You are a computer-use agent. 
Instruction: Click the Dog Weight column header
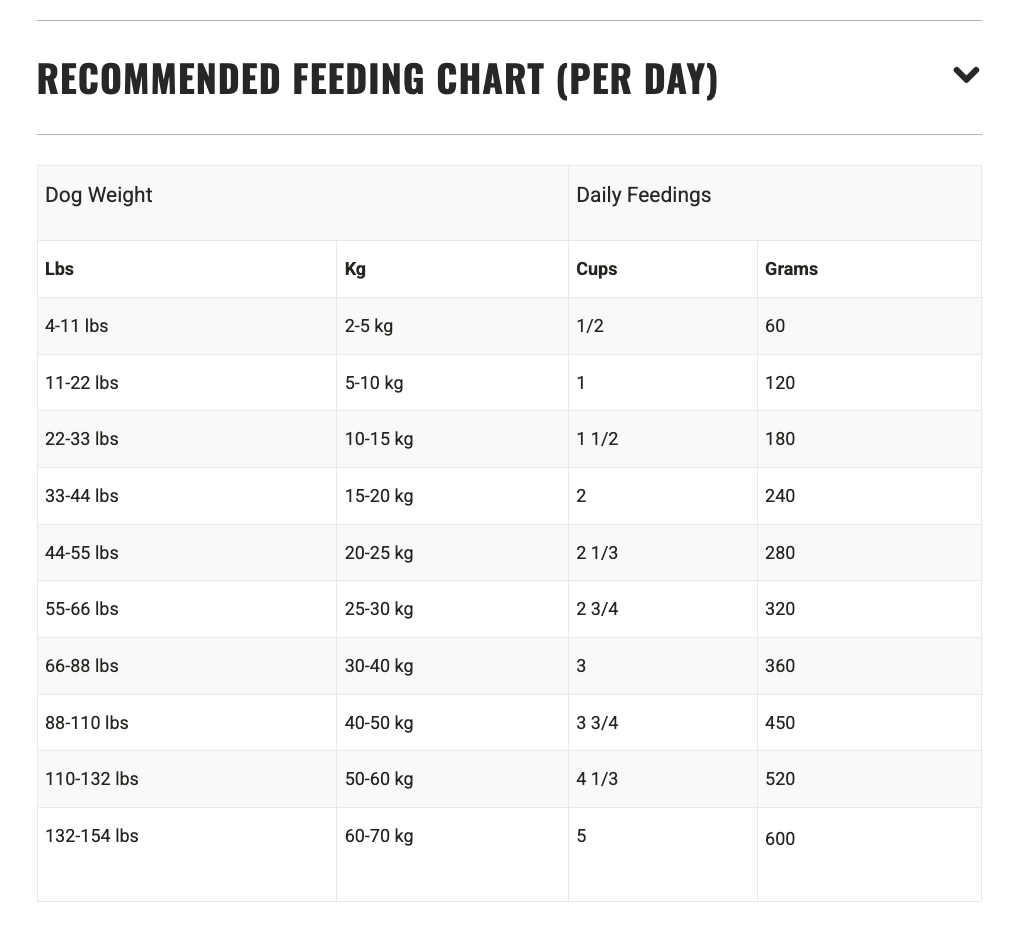tap(99, 195)
